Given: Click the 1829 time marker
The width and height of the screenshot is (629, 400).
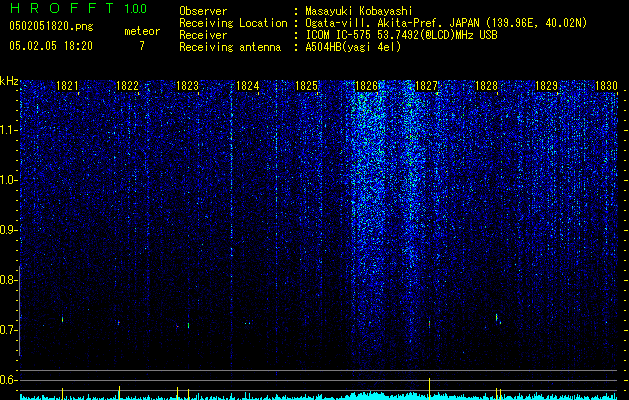Looking at the screenshot, I should 546,86.
